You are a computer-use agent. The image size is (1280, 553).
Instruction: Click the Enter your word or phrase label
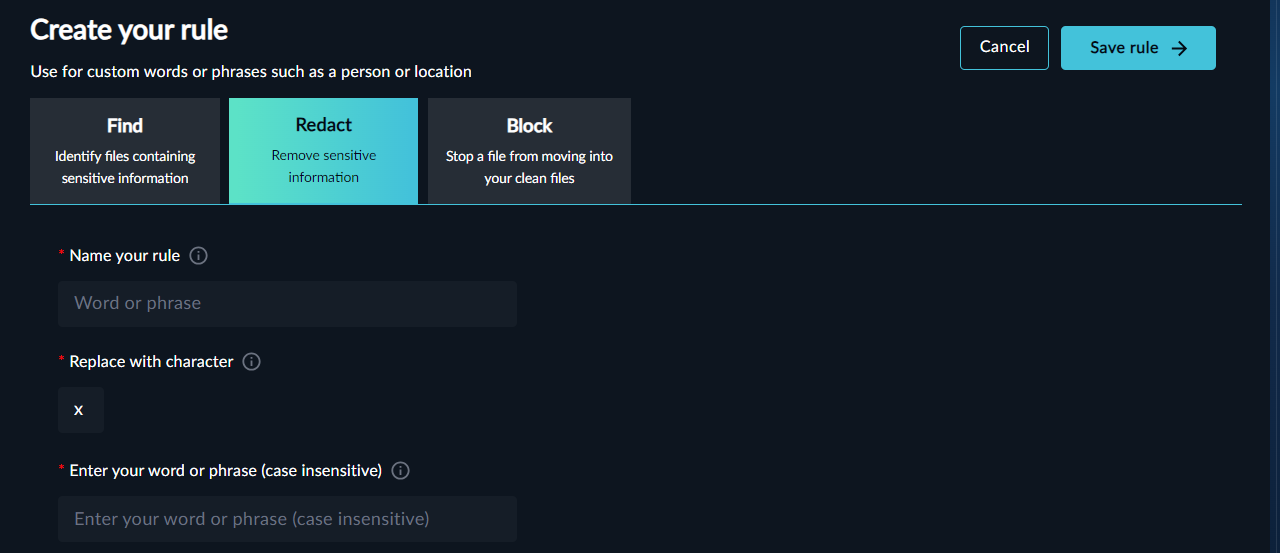[x=225, y=471]
